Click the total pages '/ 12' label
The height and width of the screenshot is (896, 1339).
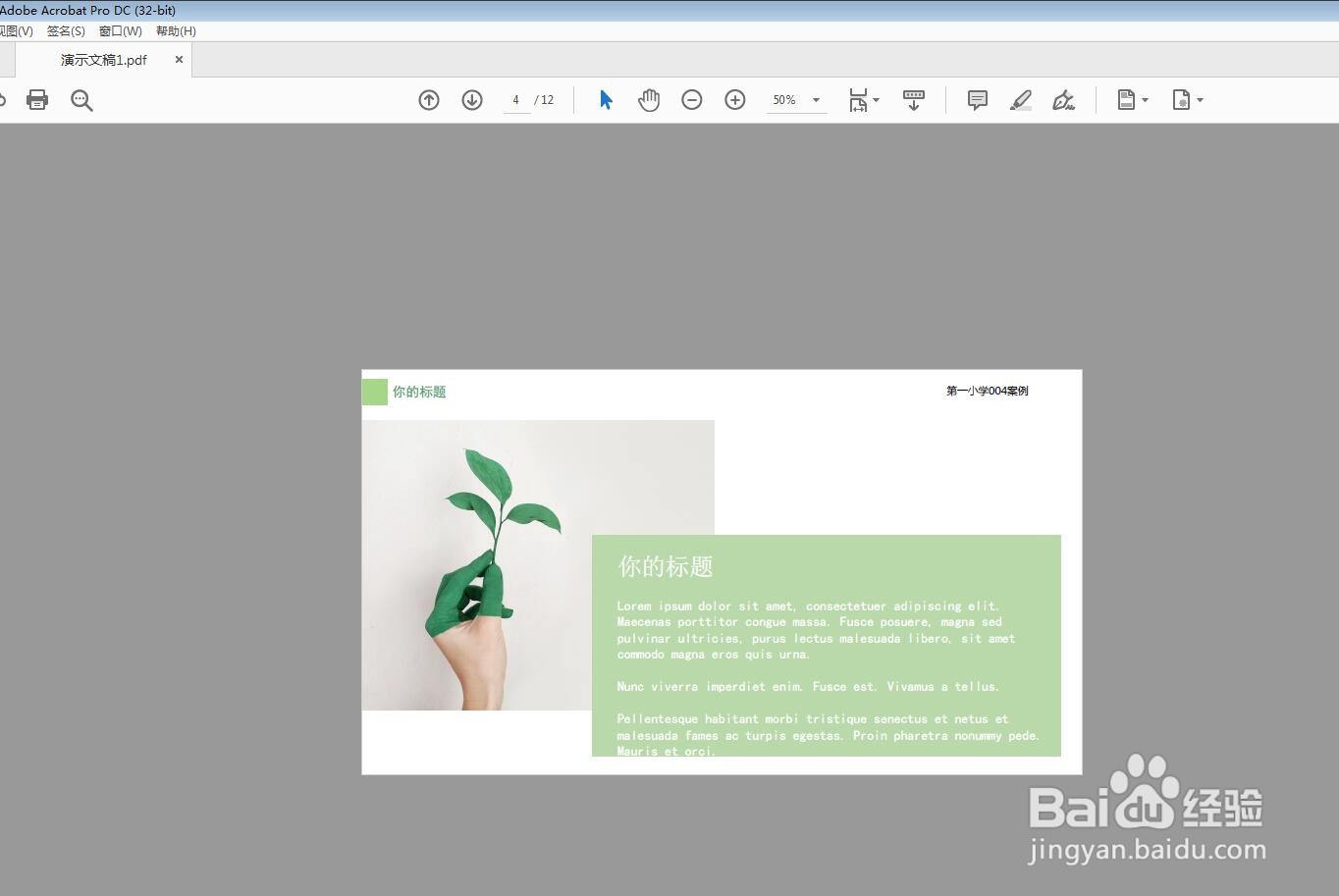point(544,100)
